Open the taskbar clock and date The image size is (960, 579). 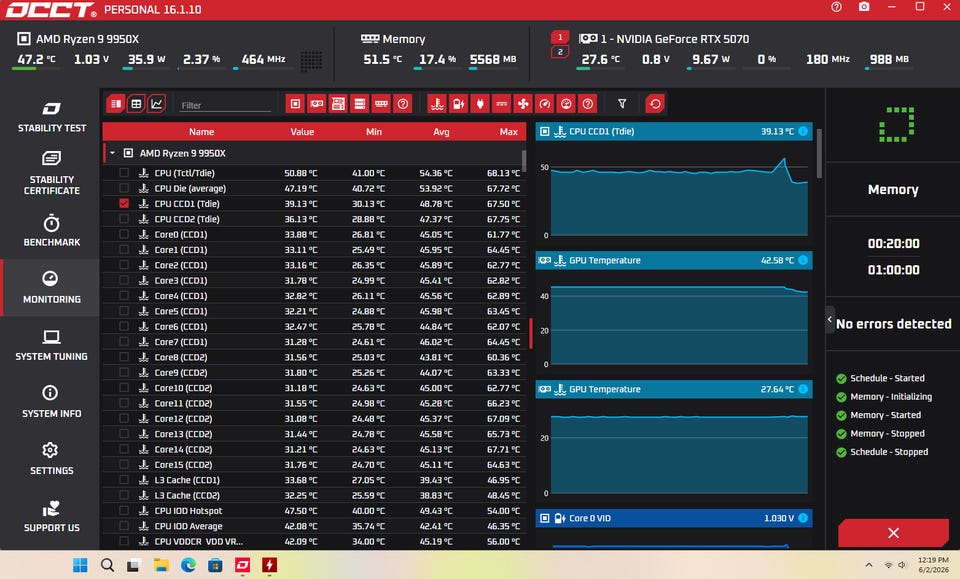[x=933, y=565]
